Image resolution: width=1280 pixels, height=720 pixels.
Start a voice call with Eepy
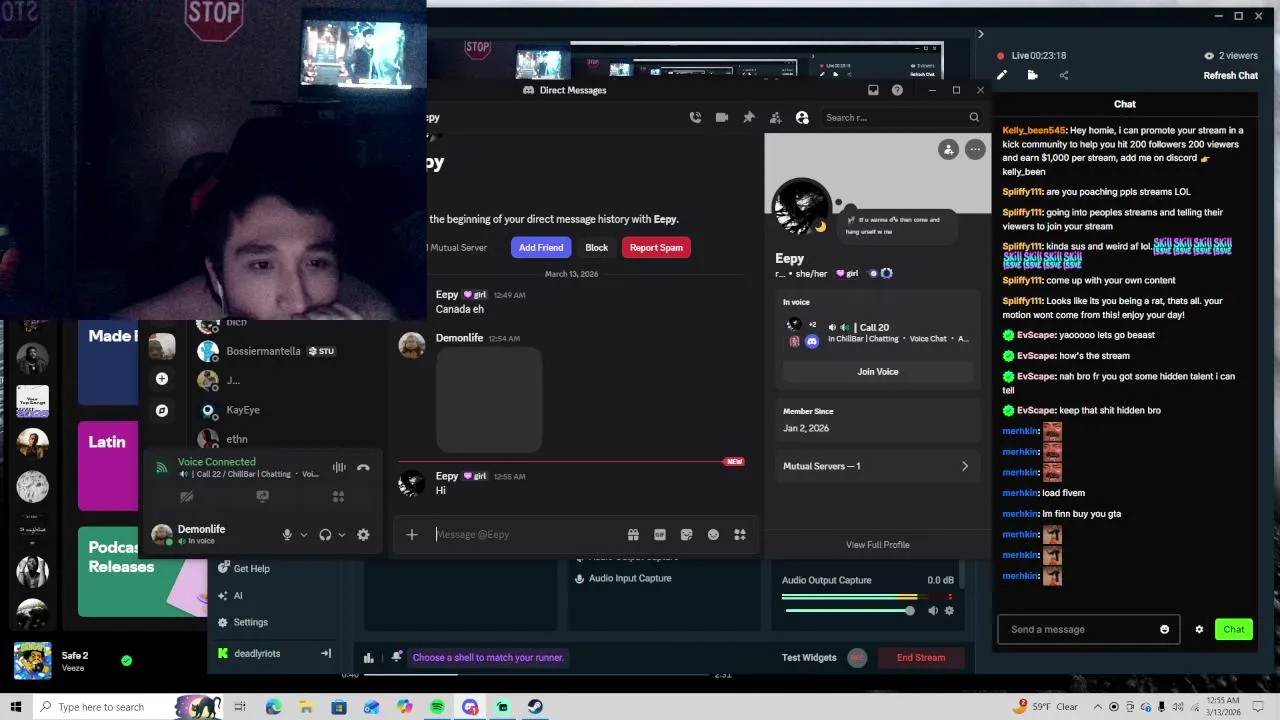(x=695, y=117)
